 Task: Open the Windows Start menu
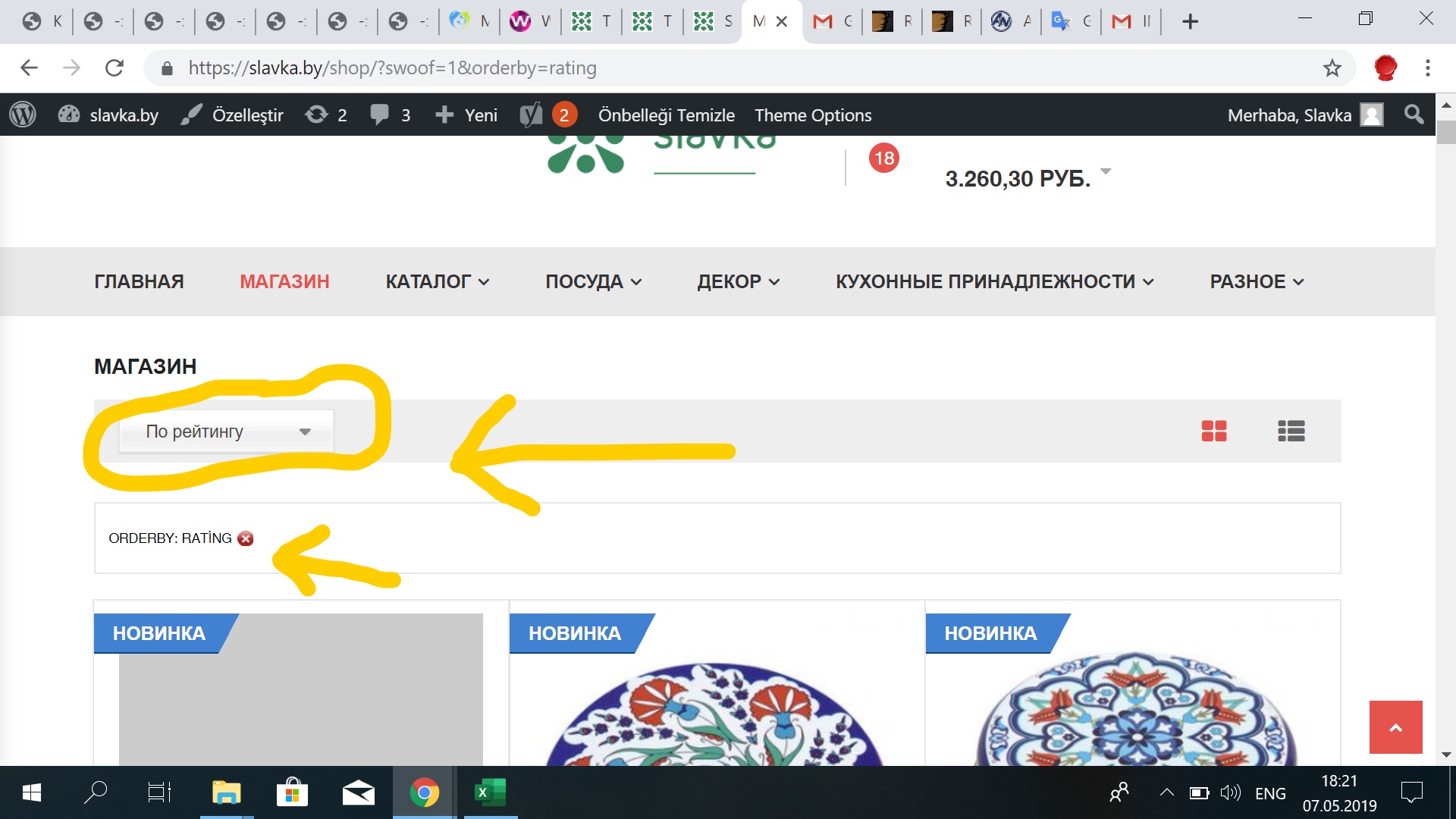[x=31, y=792]
